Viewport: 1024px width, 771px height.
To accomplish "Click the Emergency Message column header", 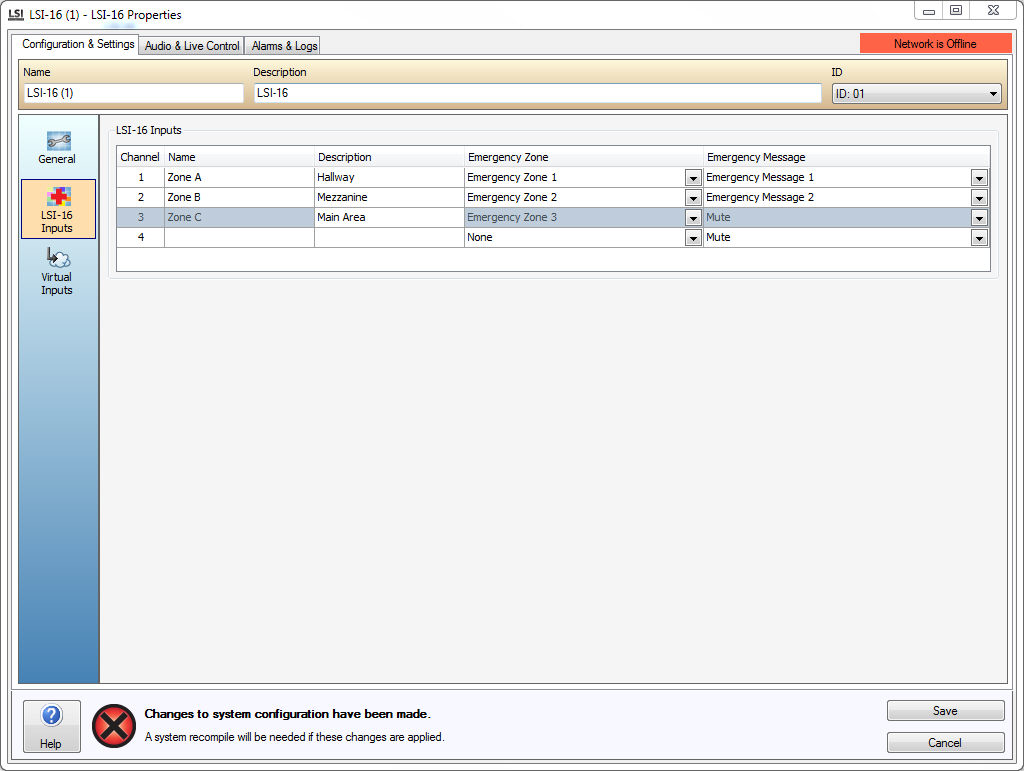I will coord(846,157).
